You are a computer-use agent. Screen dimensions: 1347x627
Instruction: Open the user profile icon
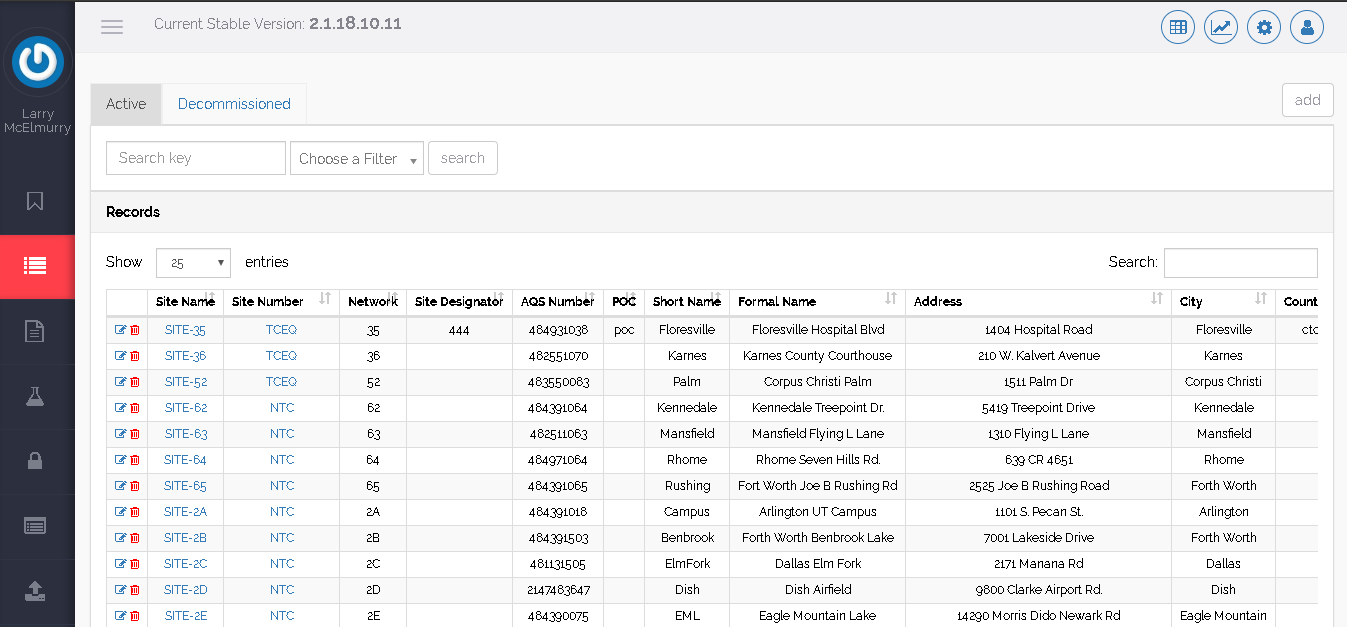click(1307, 27)
